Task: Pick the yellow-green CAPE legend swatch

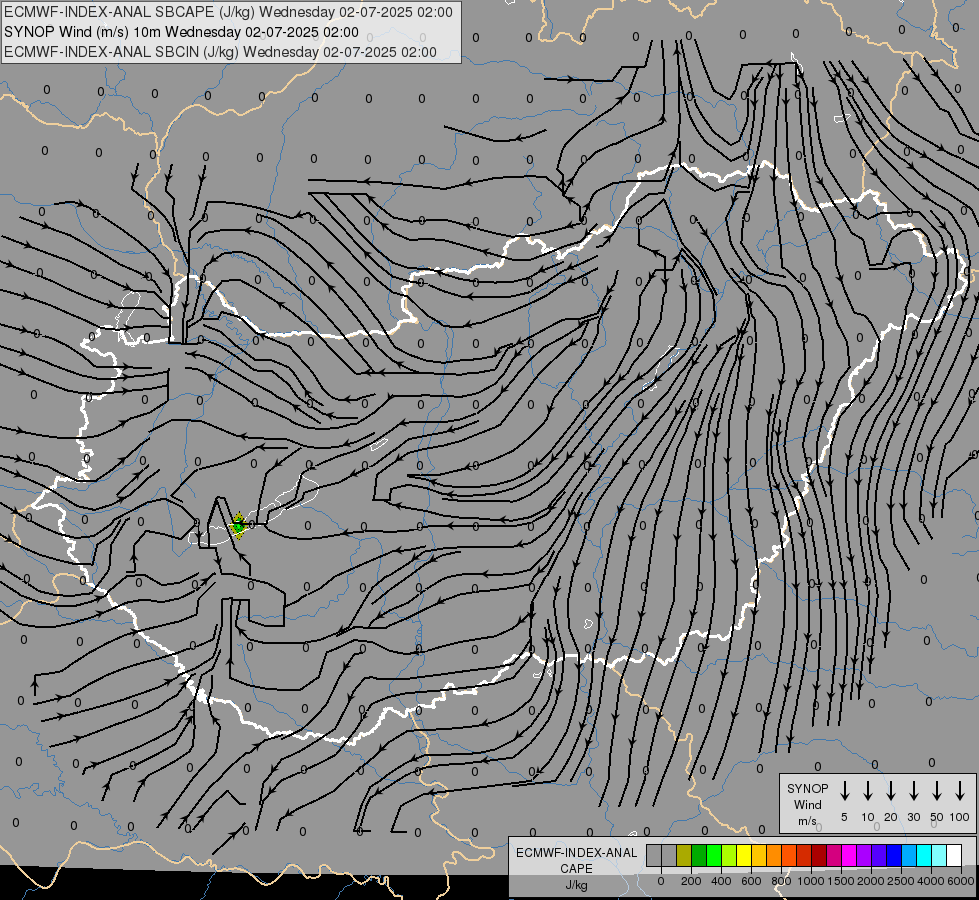Action: 729,855
